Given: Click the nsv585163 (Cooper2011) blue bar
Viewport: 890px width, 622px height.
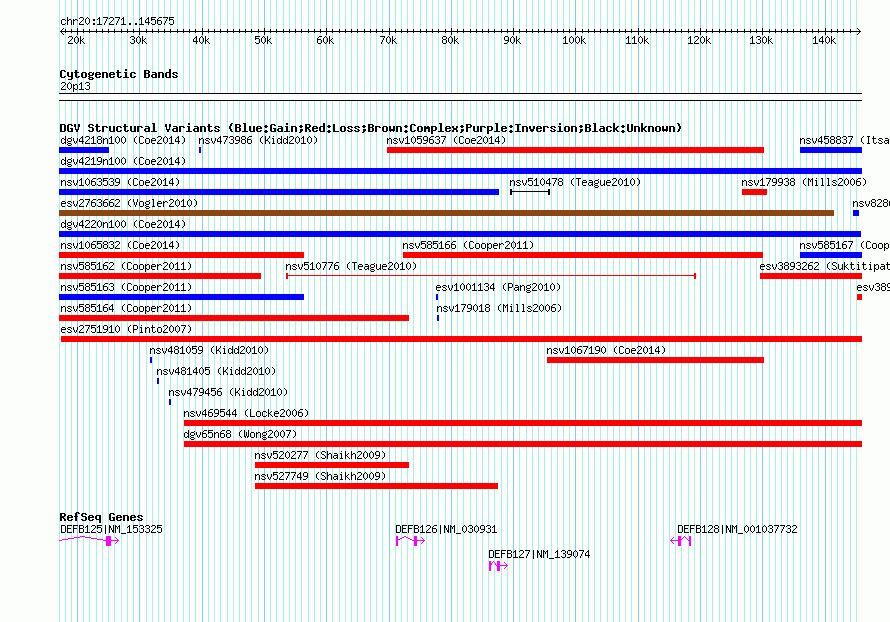Looking at the screenshot, I should pyautogui.click(x=182, y=297).
